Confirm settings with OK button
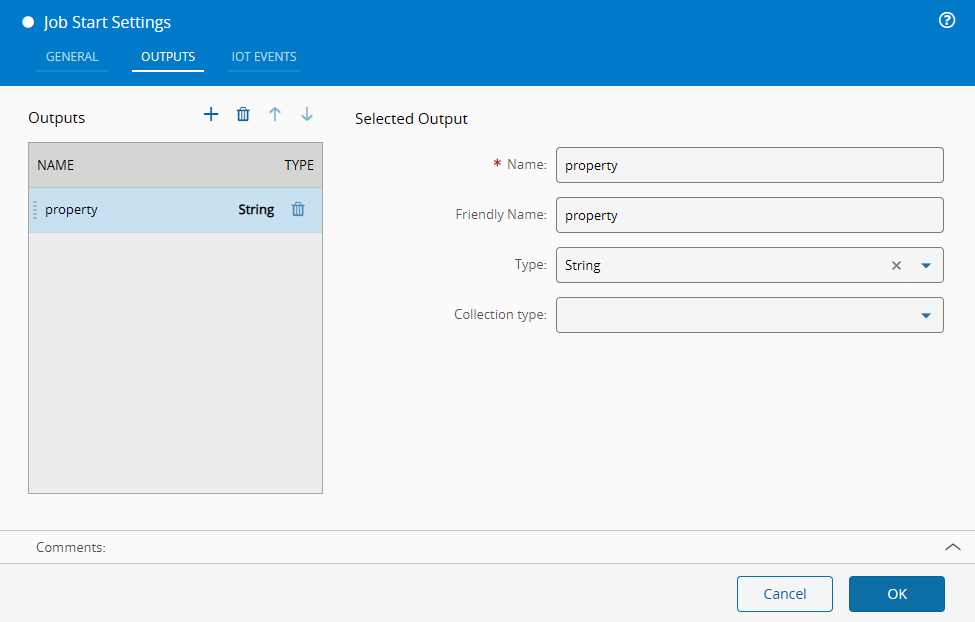The width and height of the screenshot is (975, 622). click(x=896, y=594)
